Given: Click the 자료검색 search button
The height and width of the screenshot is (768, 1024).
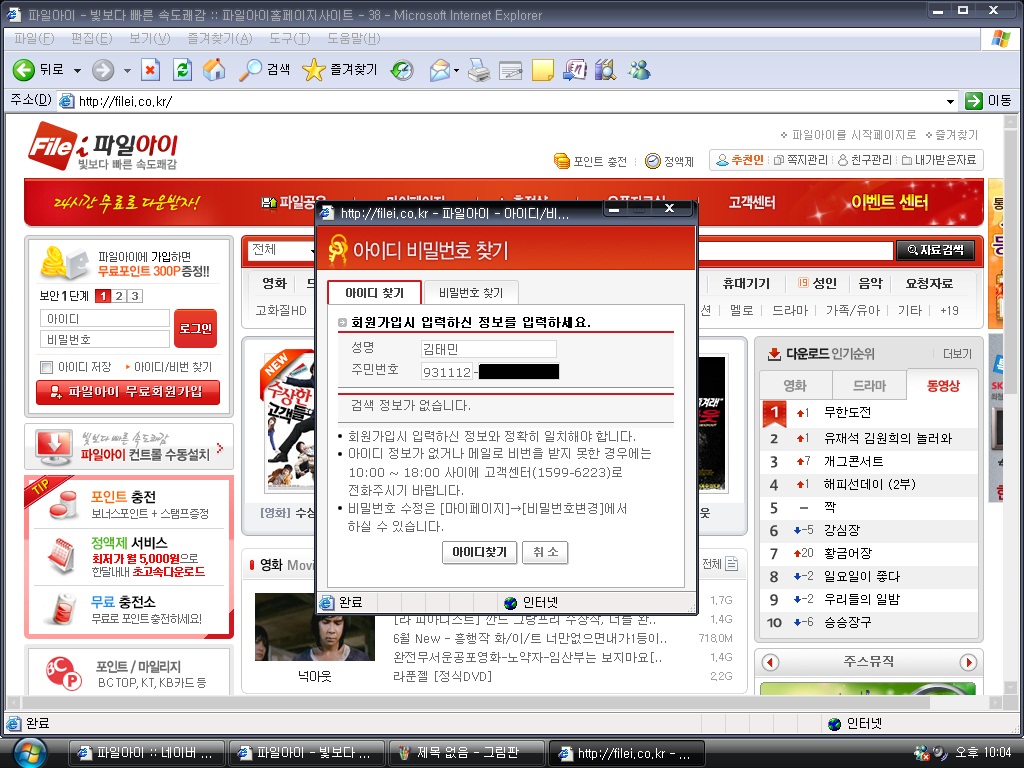Looking at the screenshot, I should click(935, 250).
